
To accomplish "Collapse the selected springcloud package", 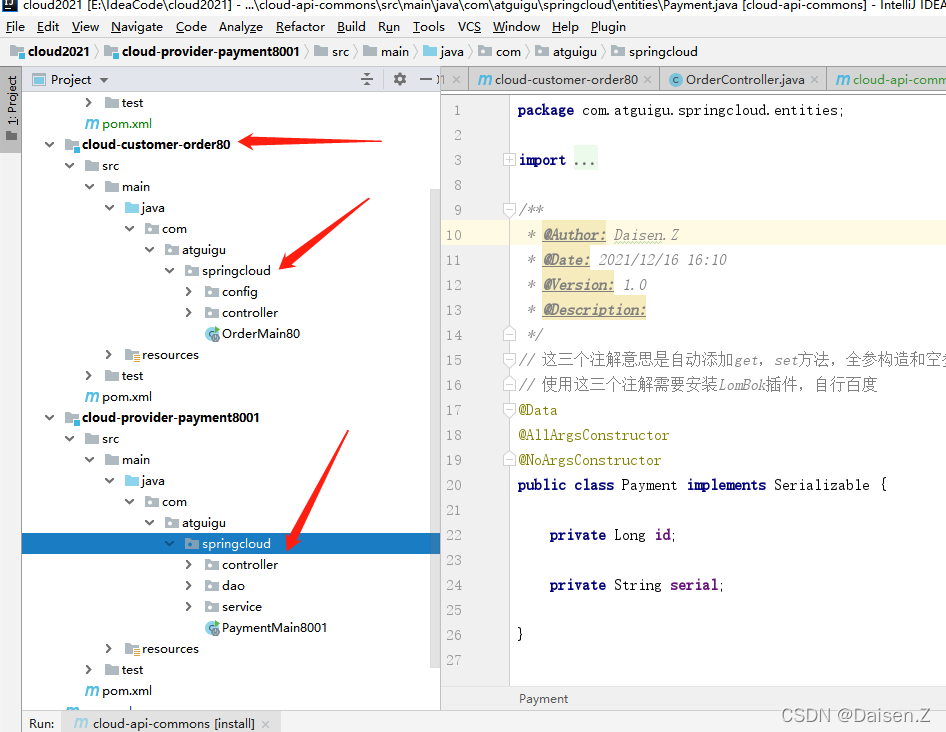I will pos(170,544).
